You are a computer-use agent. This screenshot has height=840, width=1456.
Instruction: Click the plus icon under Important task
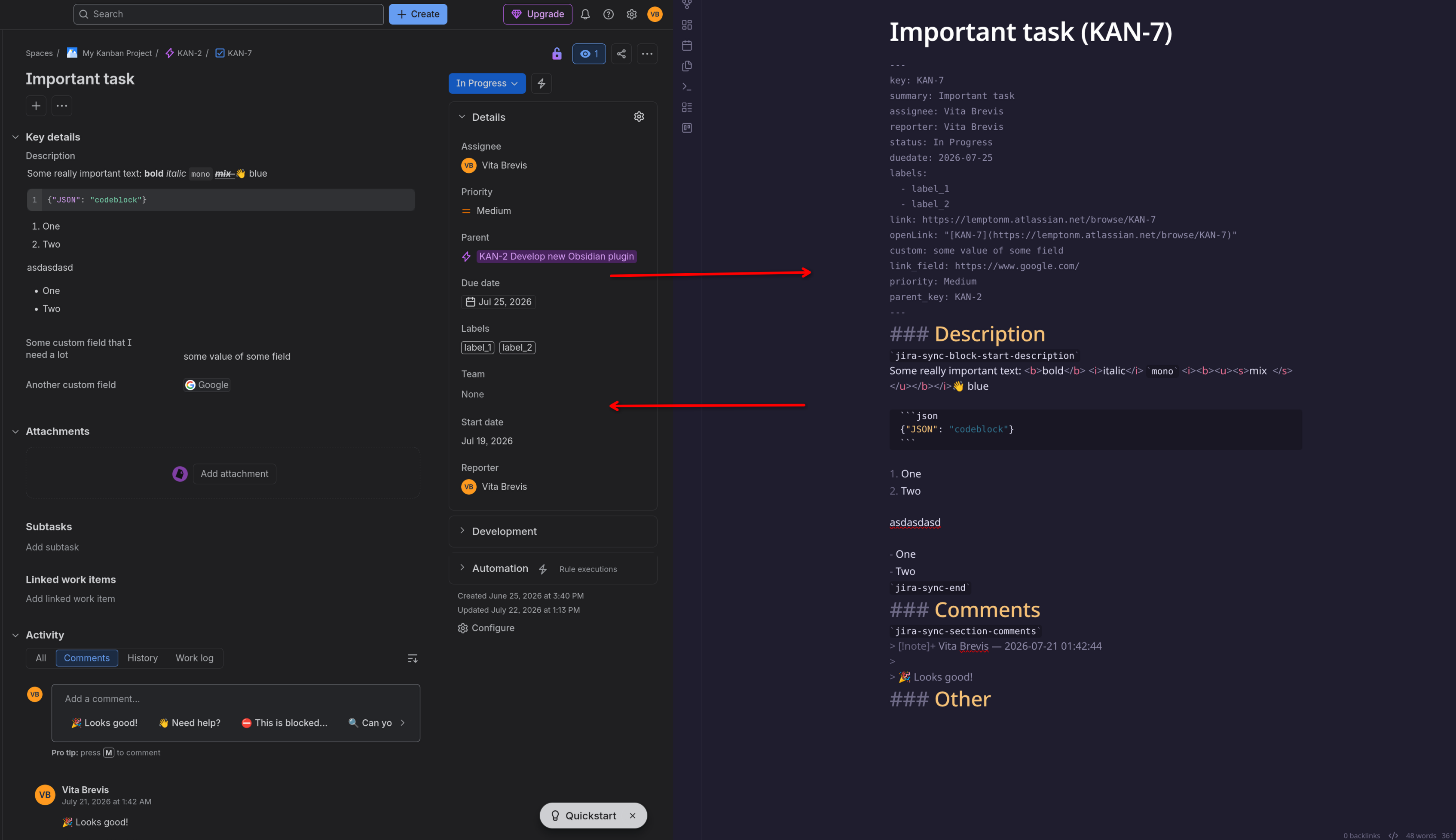[x=36, y=106]
